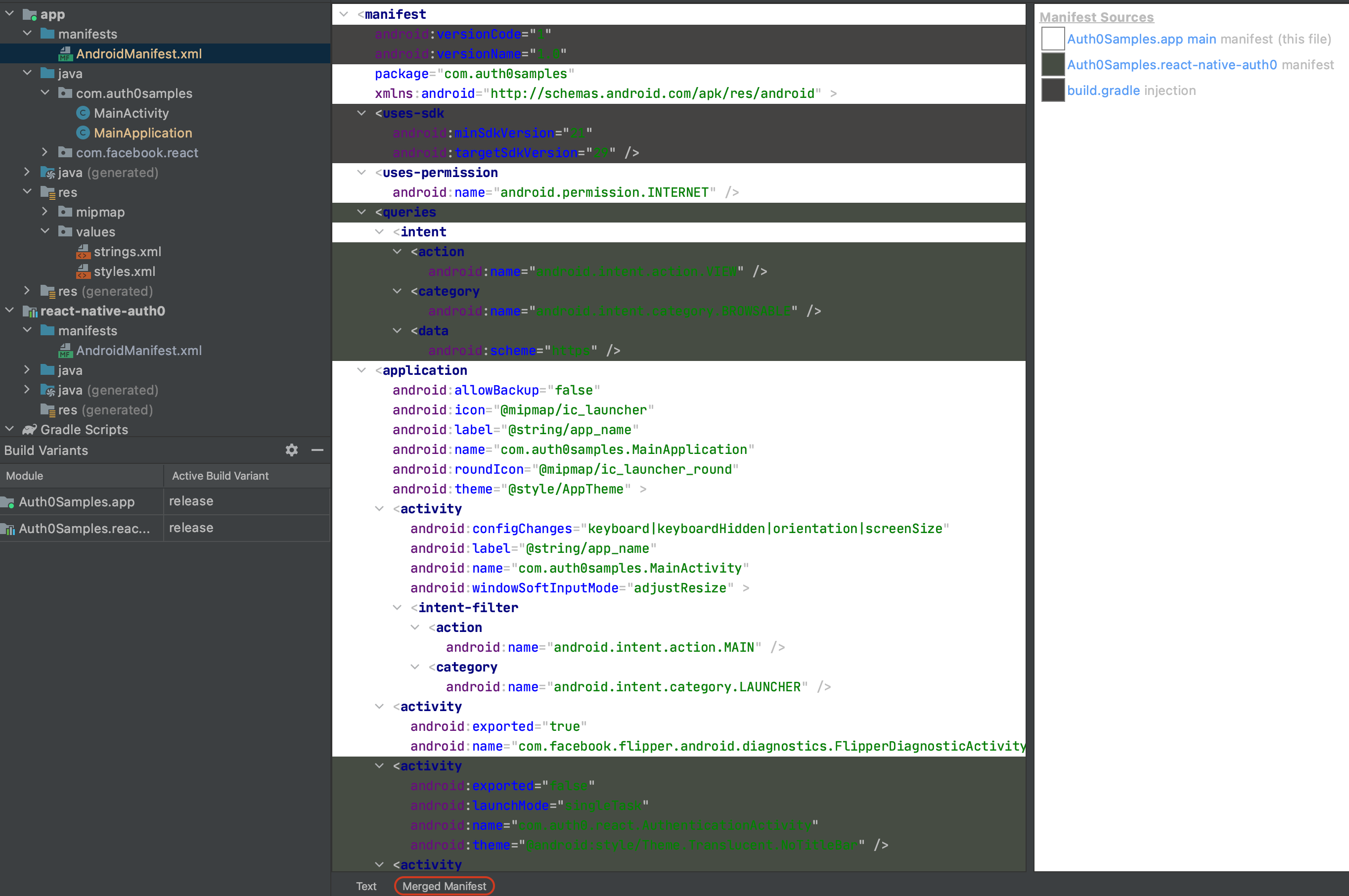This screenshot has width=1349, height=896.
Task: Collapse the application element in the manifest
Action: coord(361,370)
